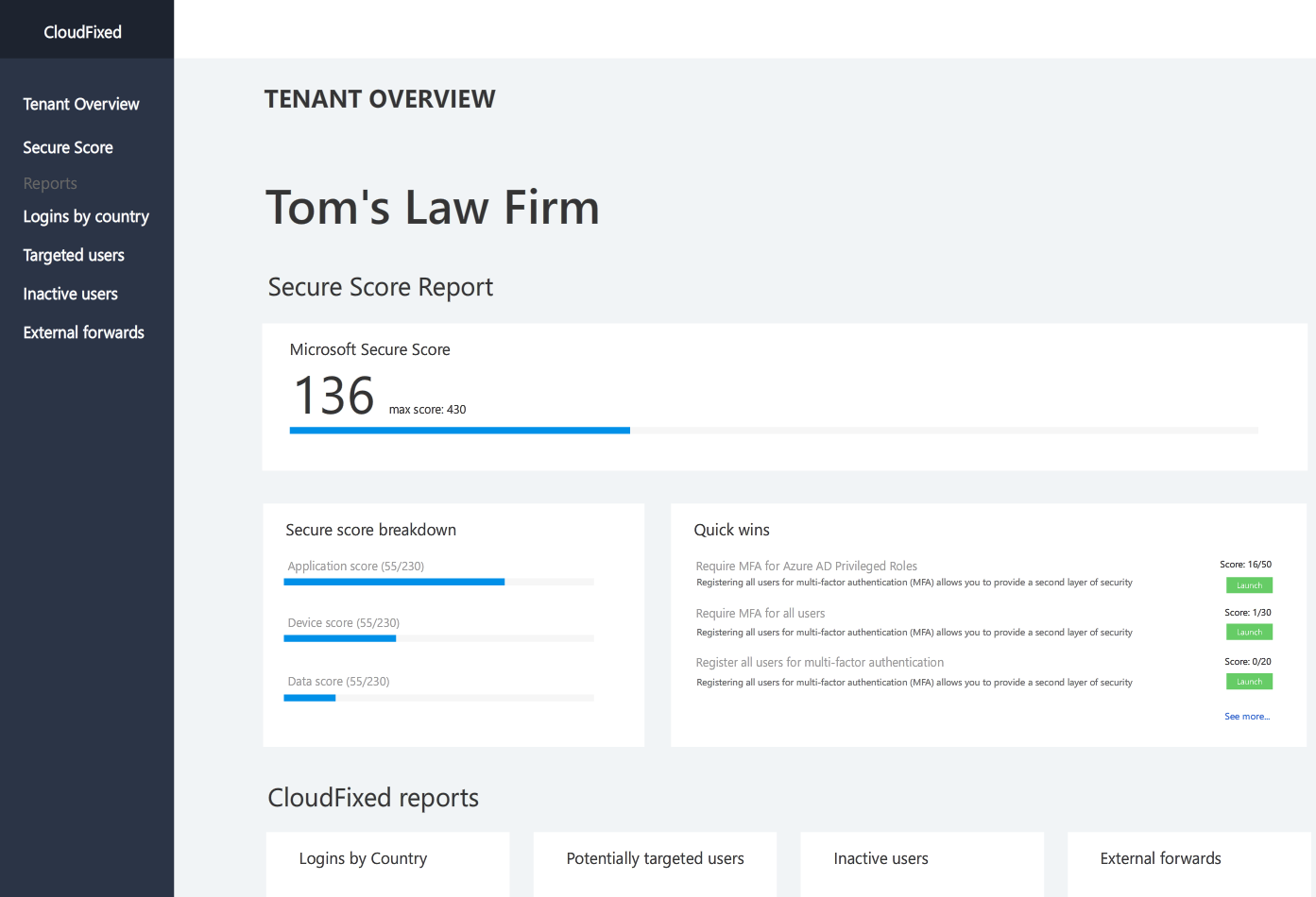Open the External forwards report card
The width and height of the screenshot is (1316, 897).
click(1188, 864)
